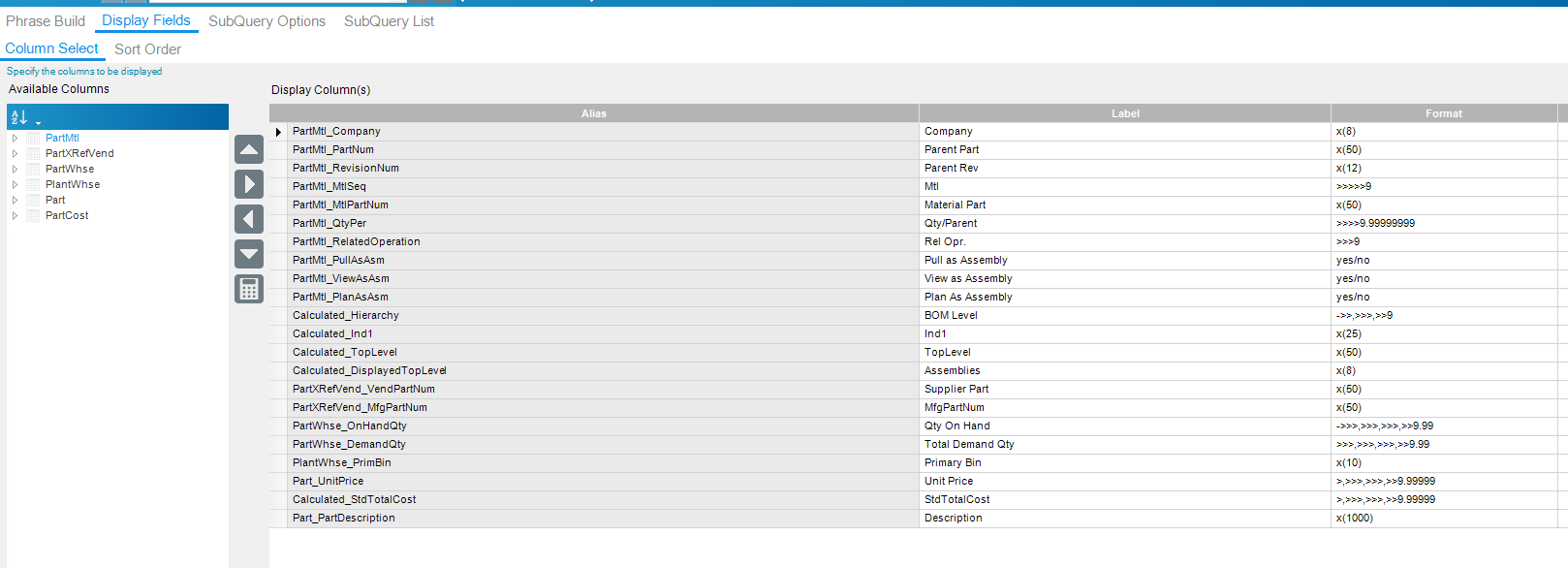Select the Column Select sub-tab
Image resolution: width=1568 pixels, height=568 pixels.
pos(51,48)
